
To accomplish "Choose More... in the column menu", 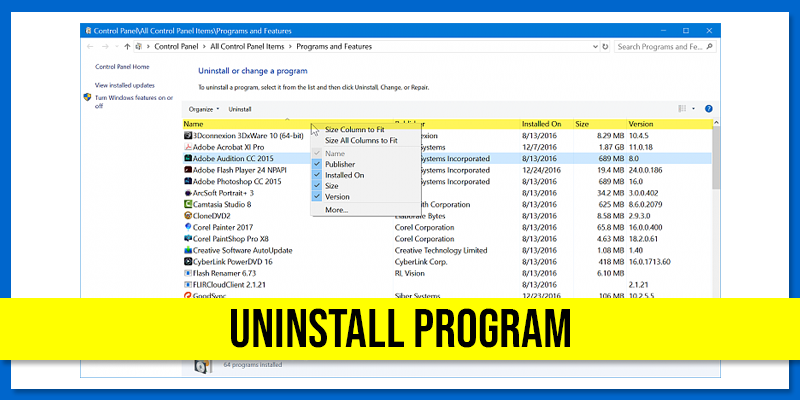I will coord(336,210).
